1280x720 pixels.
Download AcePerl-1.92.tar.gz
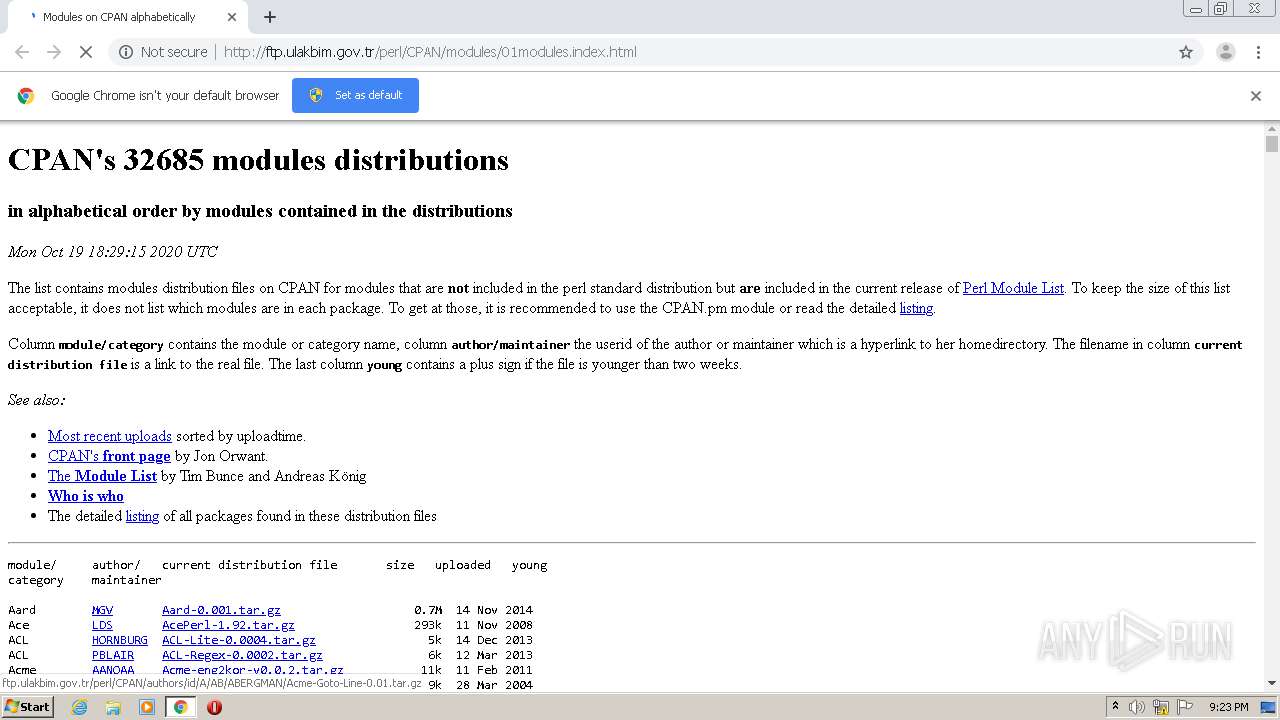(x=228, y=625)
